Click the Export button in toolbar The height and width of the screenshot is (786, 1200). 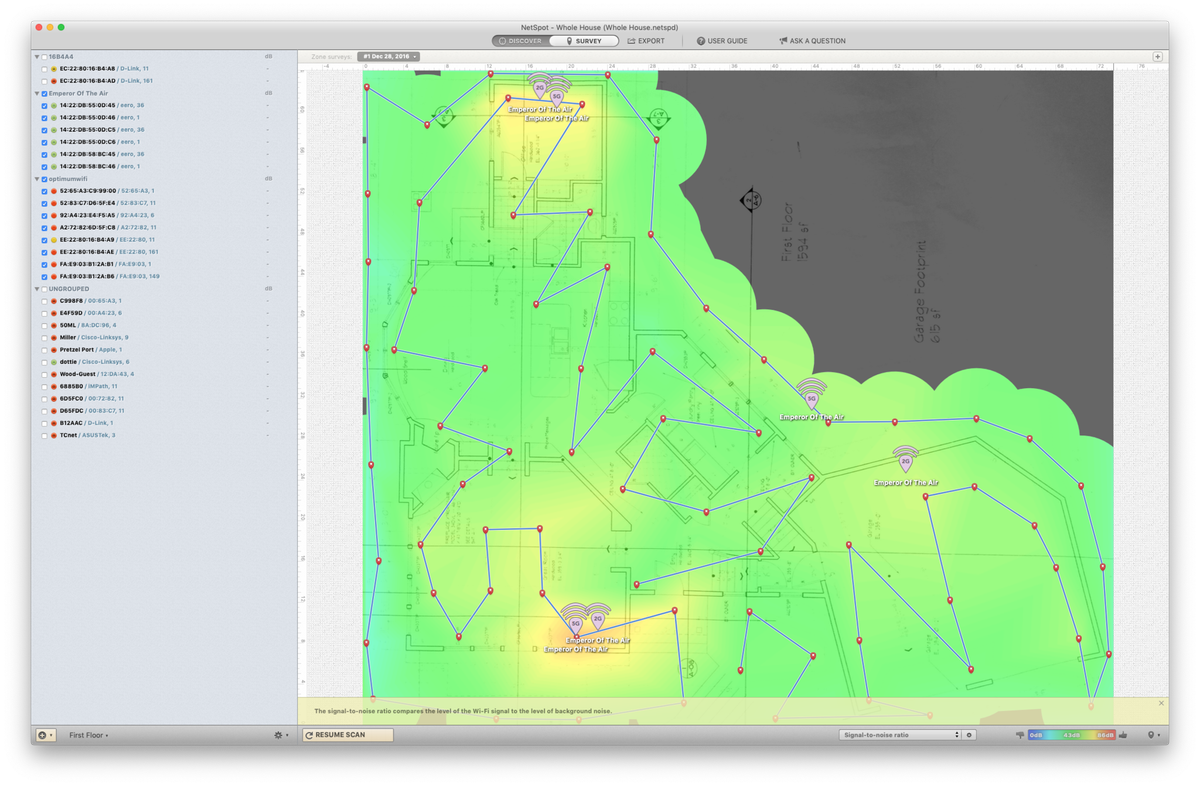click(646, 41)
